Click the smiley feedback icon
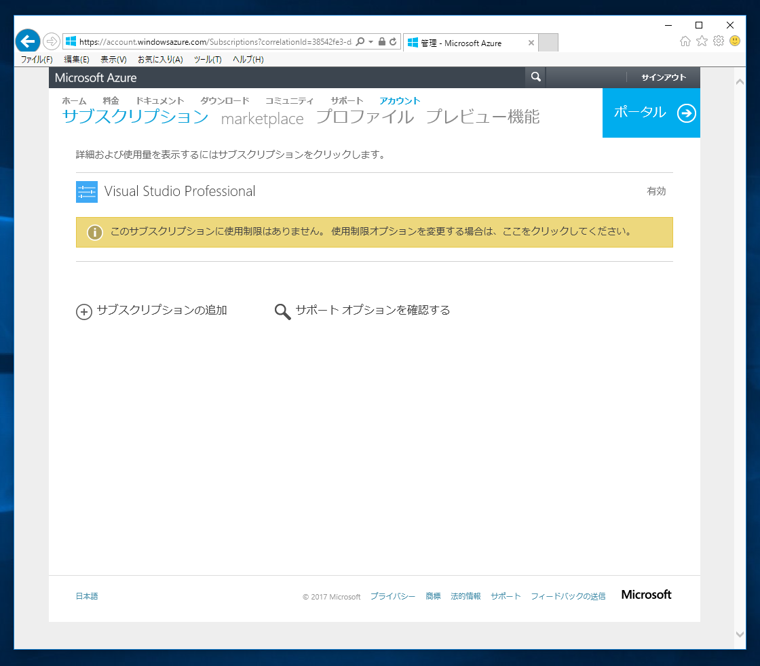Image resolution: width=760 pixels, height=666 pixels. (x=735, y=41)
